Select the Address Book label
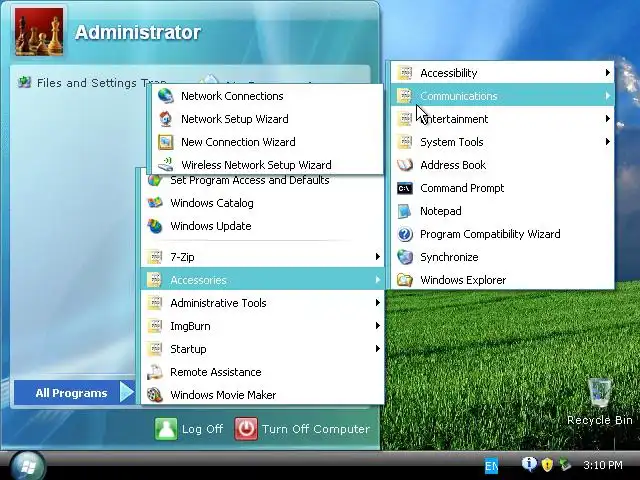This screenshot has height=480, width=640. tap(453, 165)
